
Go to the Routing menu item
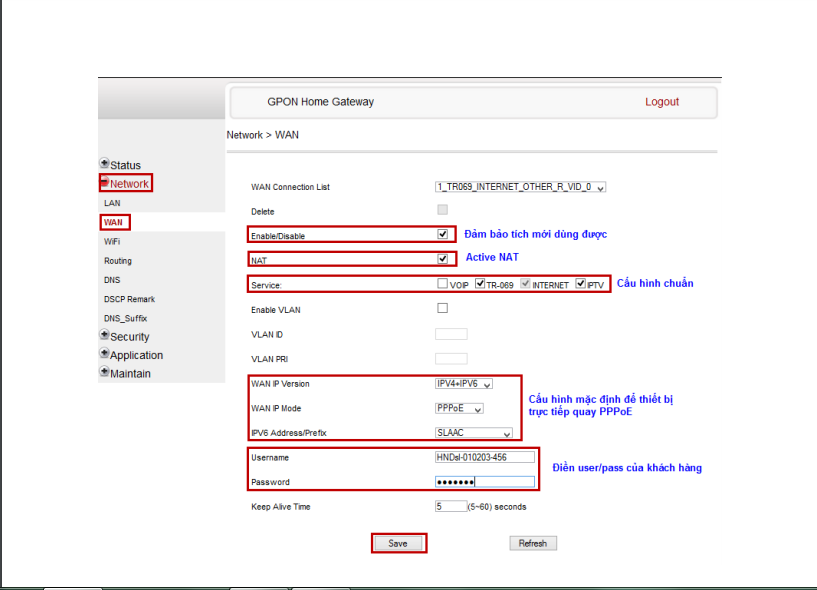118,261
